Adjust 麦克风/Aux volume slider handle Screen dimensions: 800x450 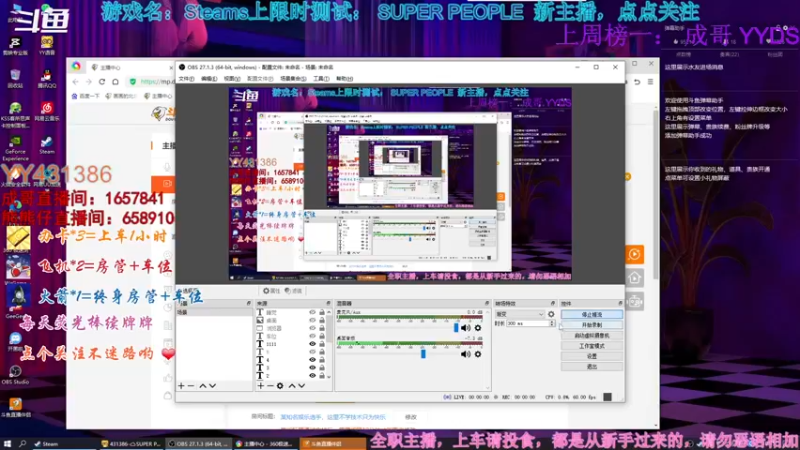456,328
